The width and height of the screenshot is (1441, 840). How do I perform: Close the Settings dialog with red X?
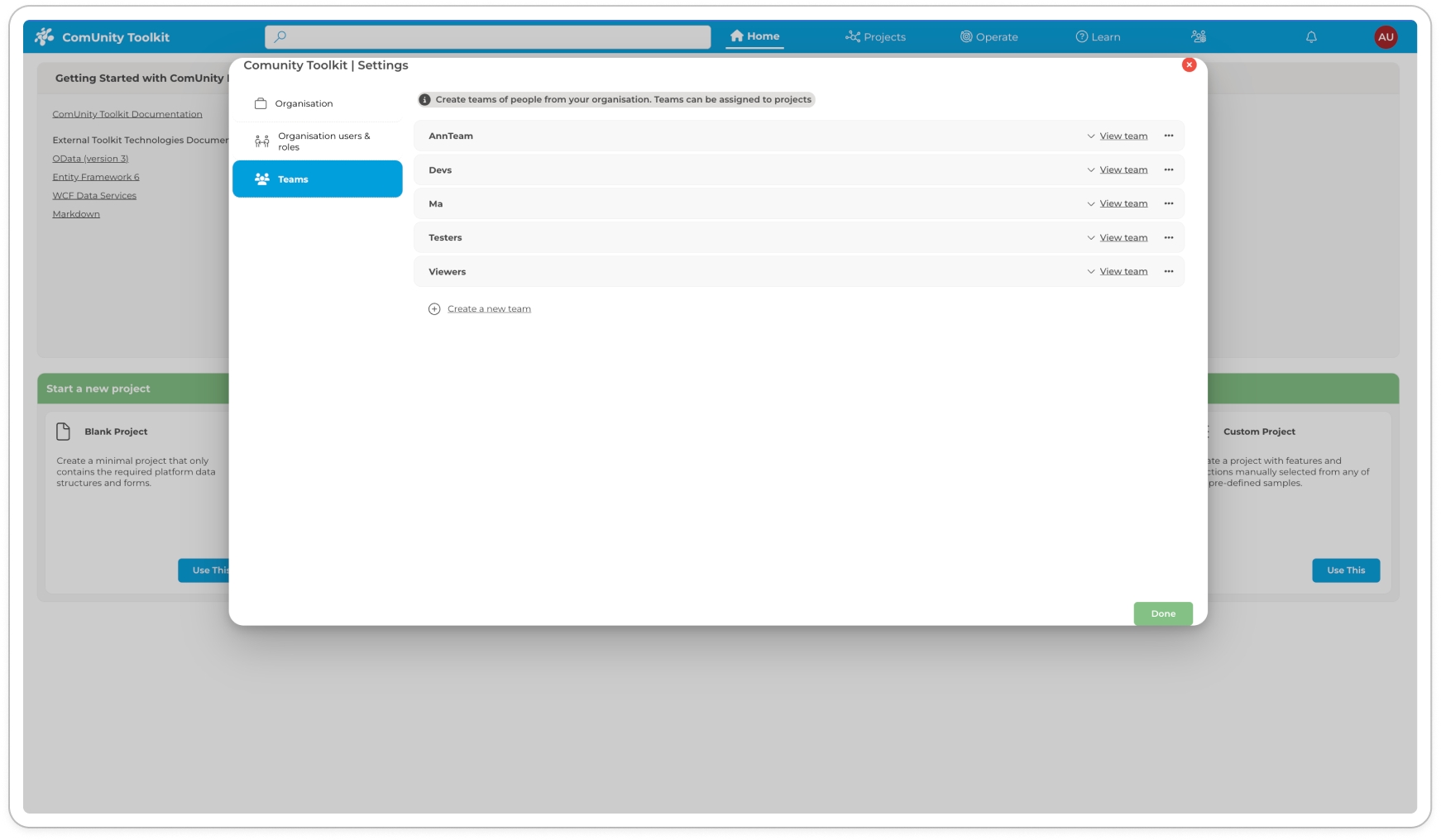(x=1189, y=65)
